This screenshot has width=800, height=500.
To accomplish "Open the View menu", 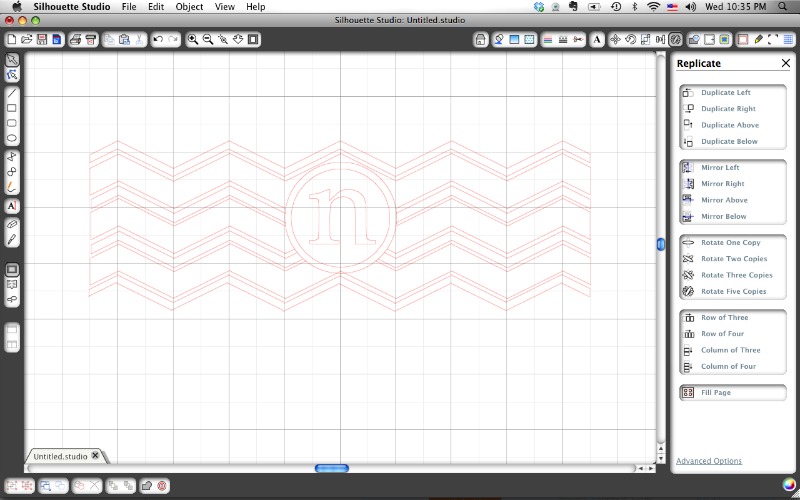I will pyautogui.click(x=225, y=6).
